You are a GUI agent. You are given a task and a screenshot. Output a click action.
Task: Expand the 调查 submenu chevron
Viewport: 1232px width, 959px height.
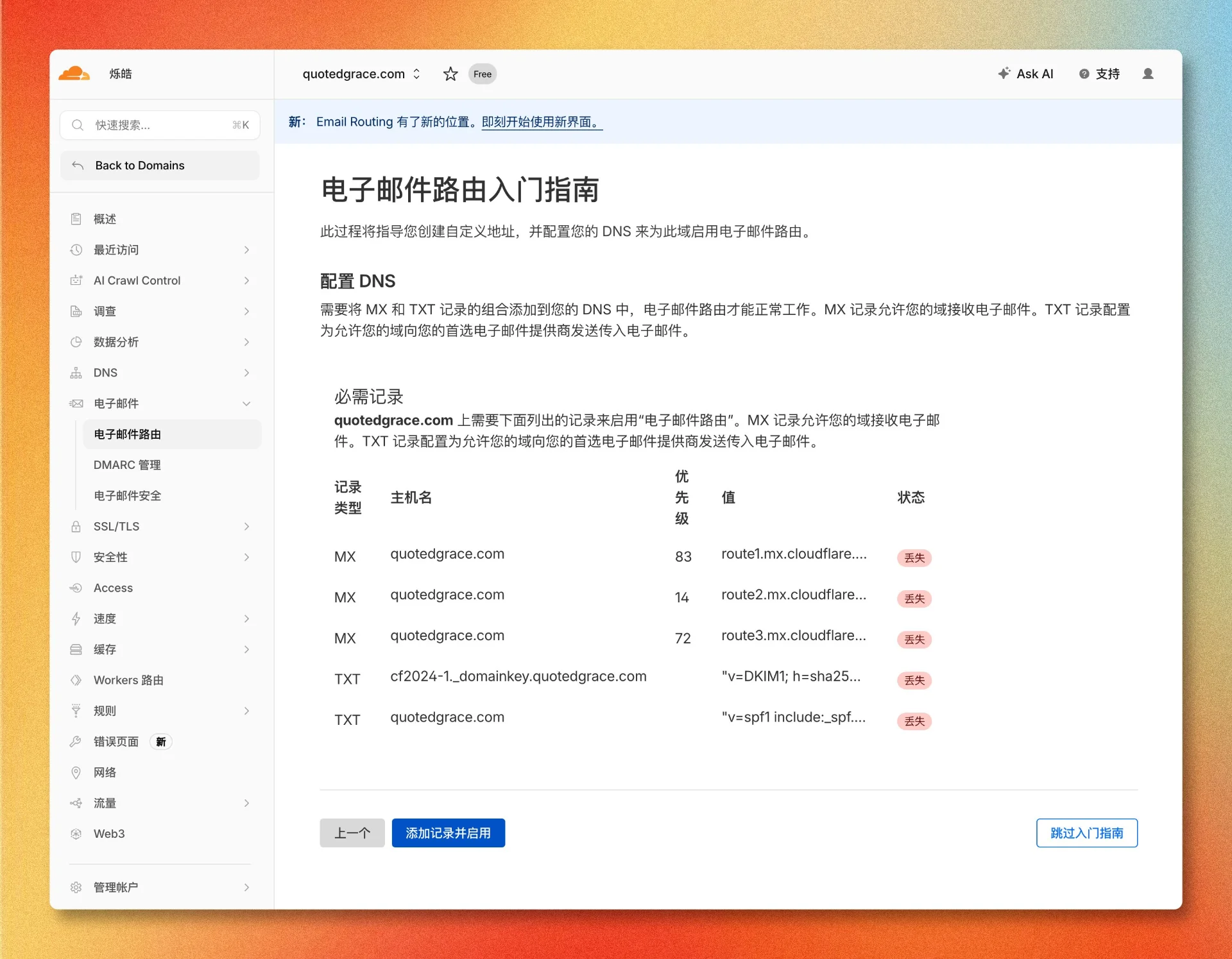(246, 311)
